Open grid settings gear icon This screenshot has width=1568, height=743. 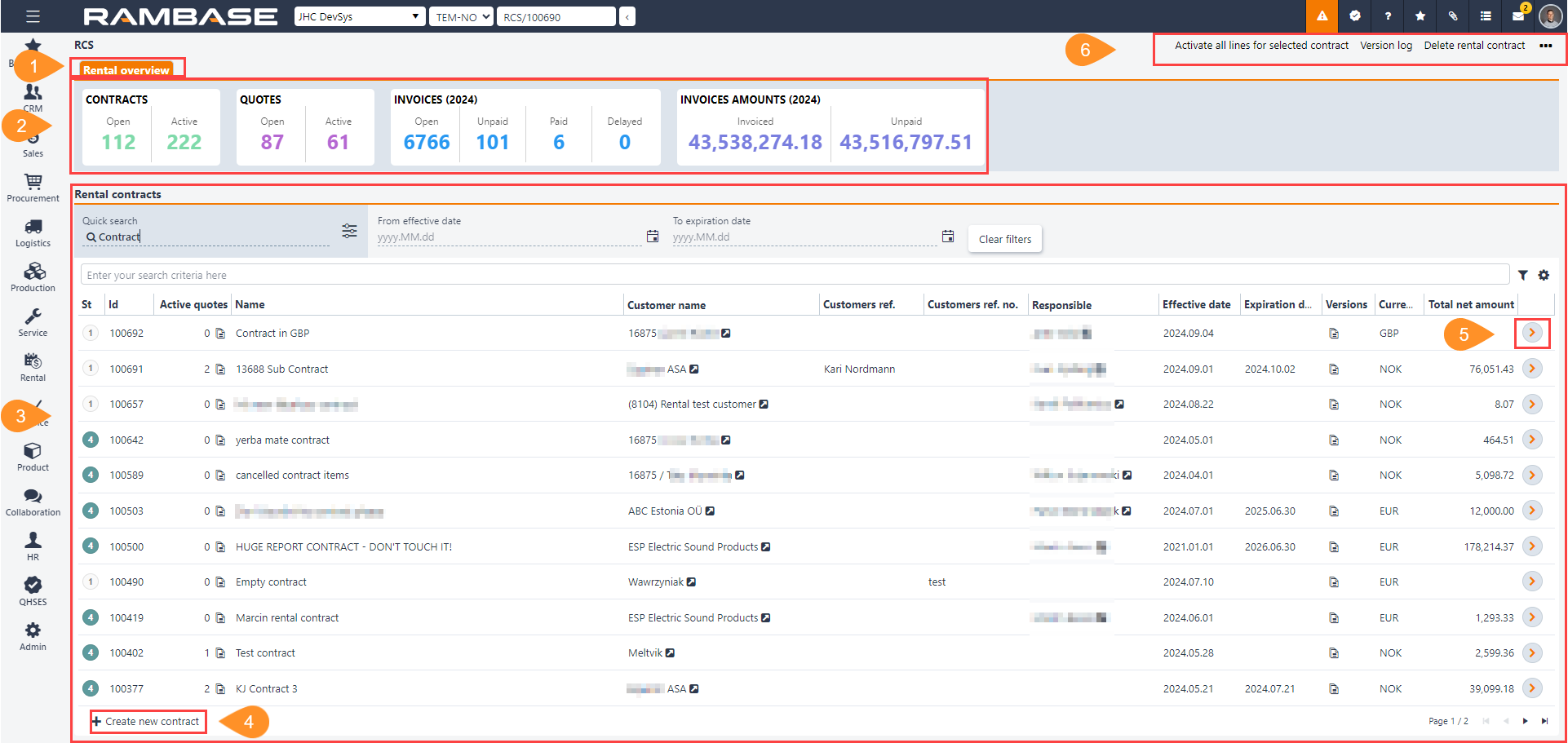[1544, 276]
